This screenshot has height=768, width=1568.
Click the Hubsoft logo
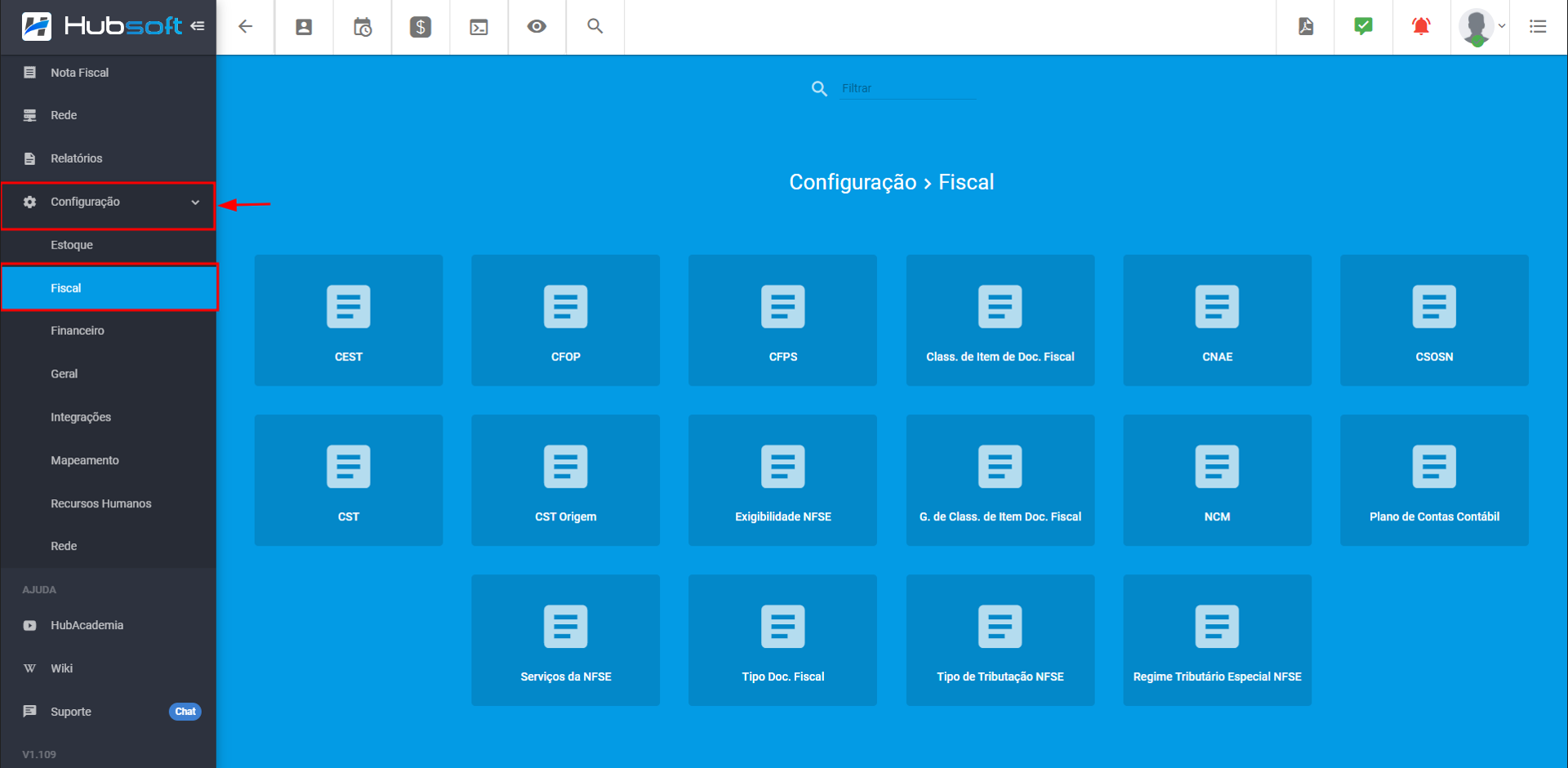click(x=101, y=26)
